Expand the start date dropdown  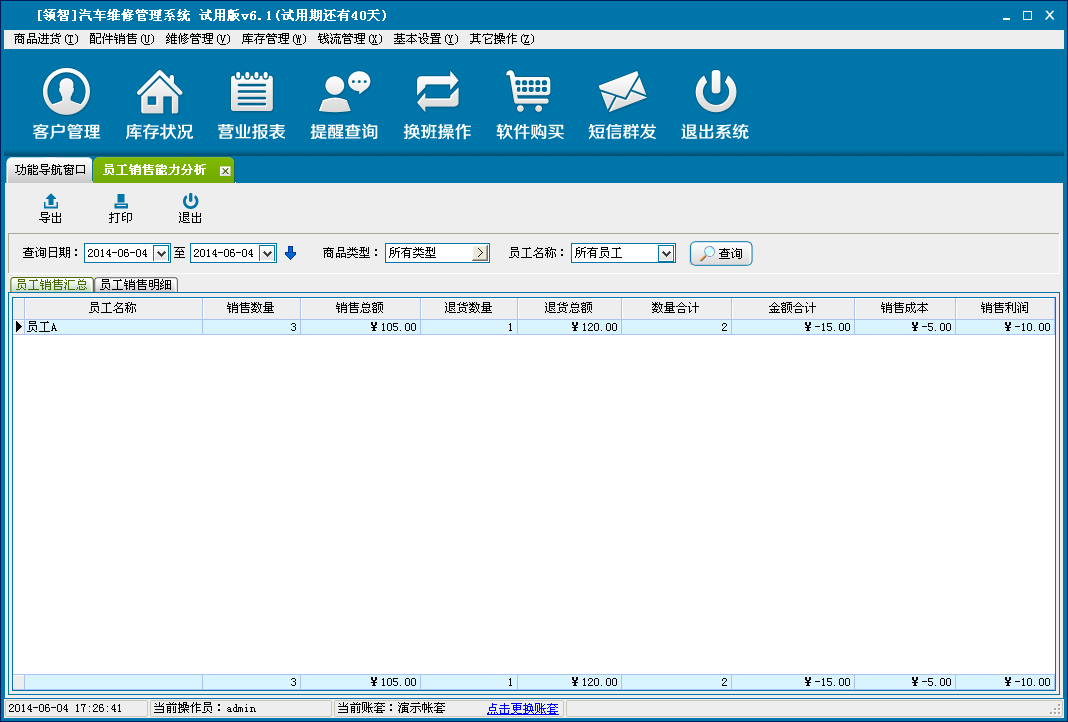point(161,254)
